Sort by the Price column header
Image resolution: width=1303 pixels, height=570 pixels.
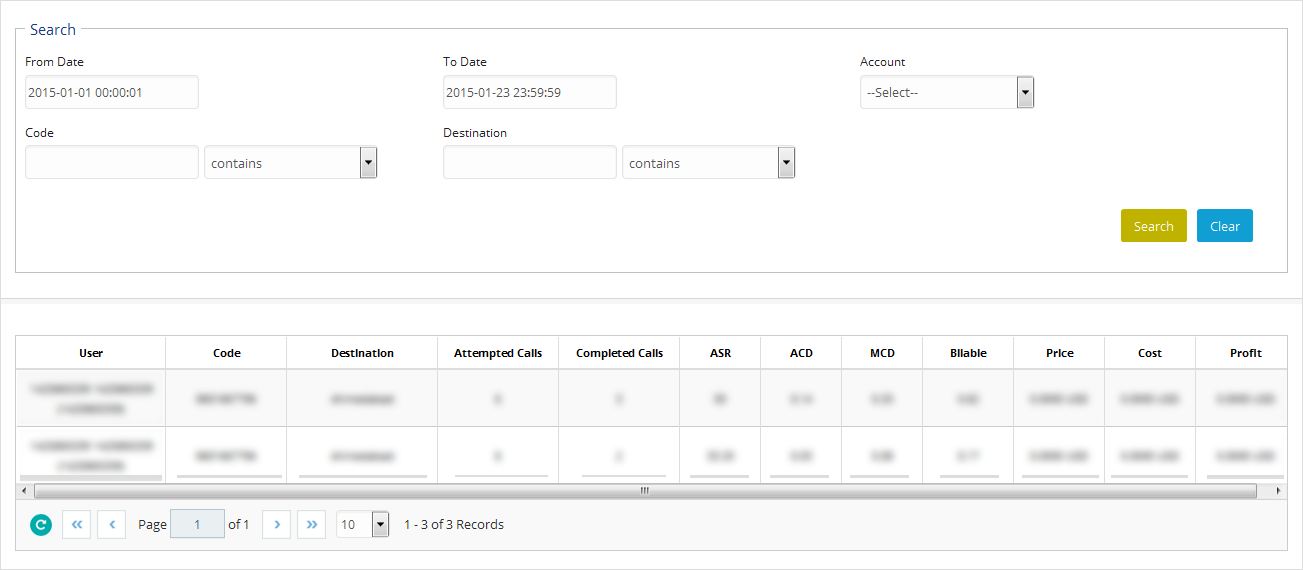coord(1059,353)
